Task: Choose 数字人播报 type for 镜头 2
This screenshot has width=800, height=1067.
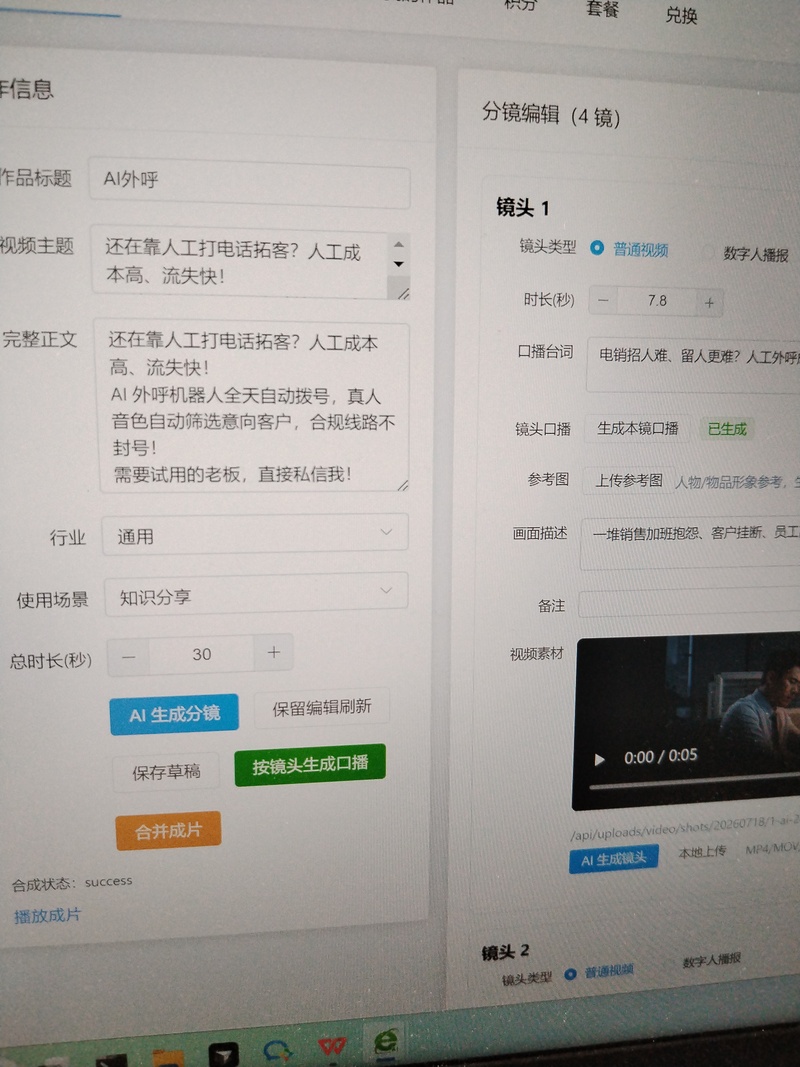Action: [711, 960]
